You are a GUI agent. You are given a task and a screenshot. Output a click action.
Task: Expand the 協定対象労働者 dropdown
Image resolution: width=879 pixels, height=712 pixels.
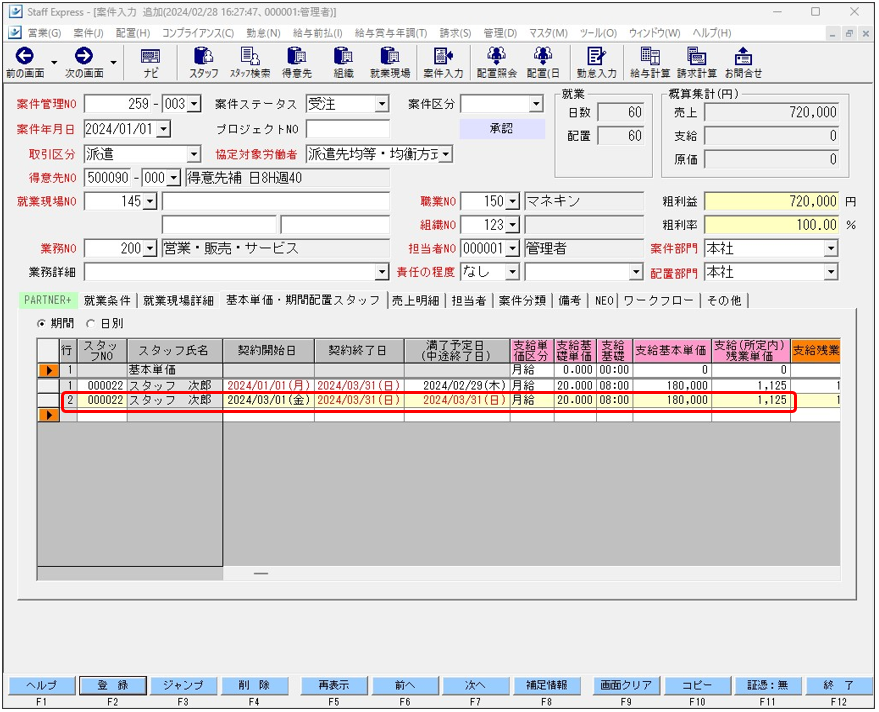point(446,154)
